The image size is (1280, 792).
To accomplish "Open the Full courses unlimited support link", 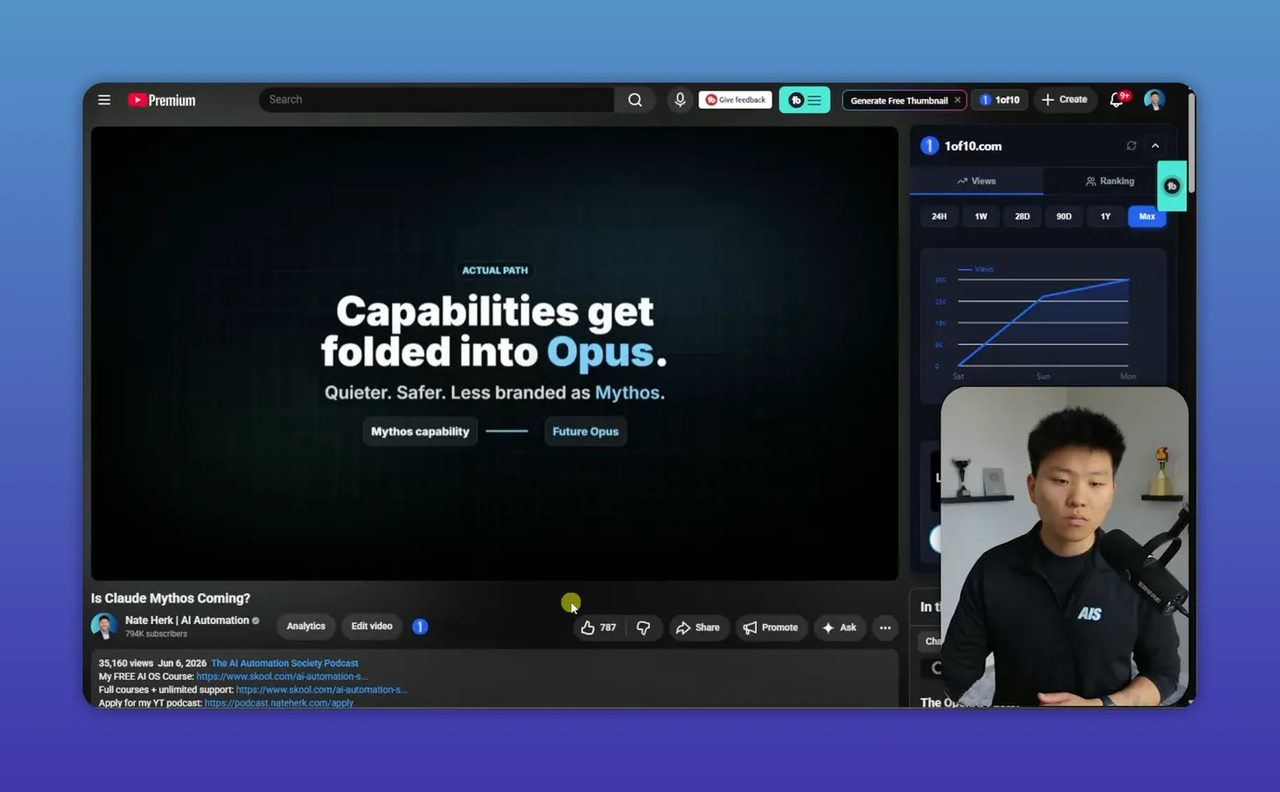I will click(x=321, y=689).
